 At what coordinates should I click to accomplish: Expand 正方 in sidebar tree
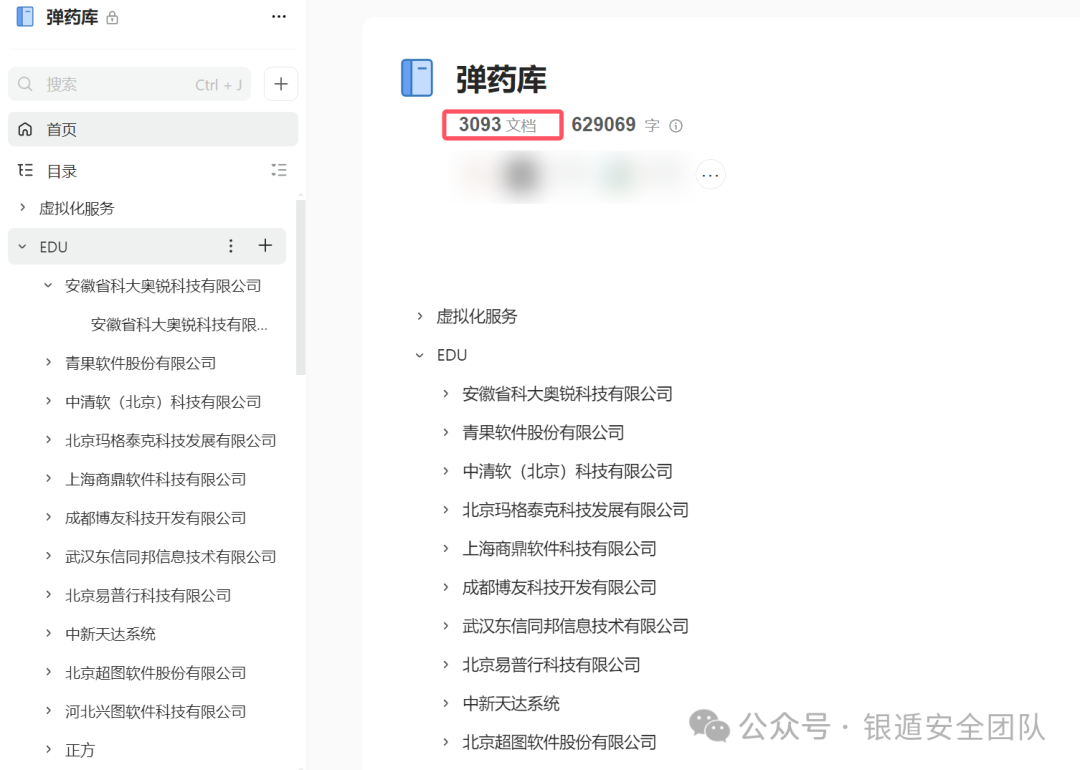[x=48, y=749]
